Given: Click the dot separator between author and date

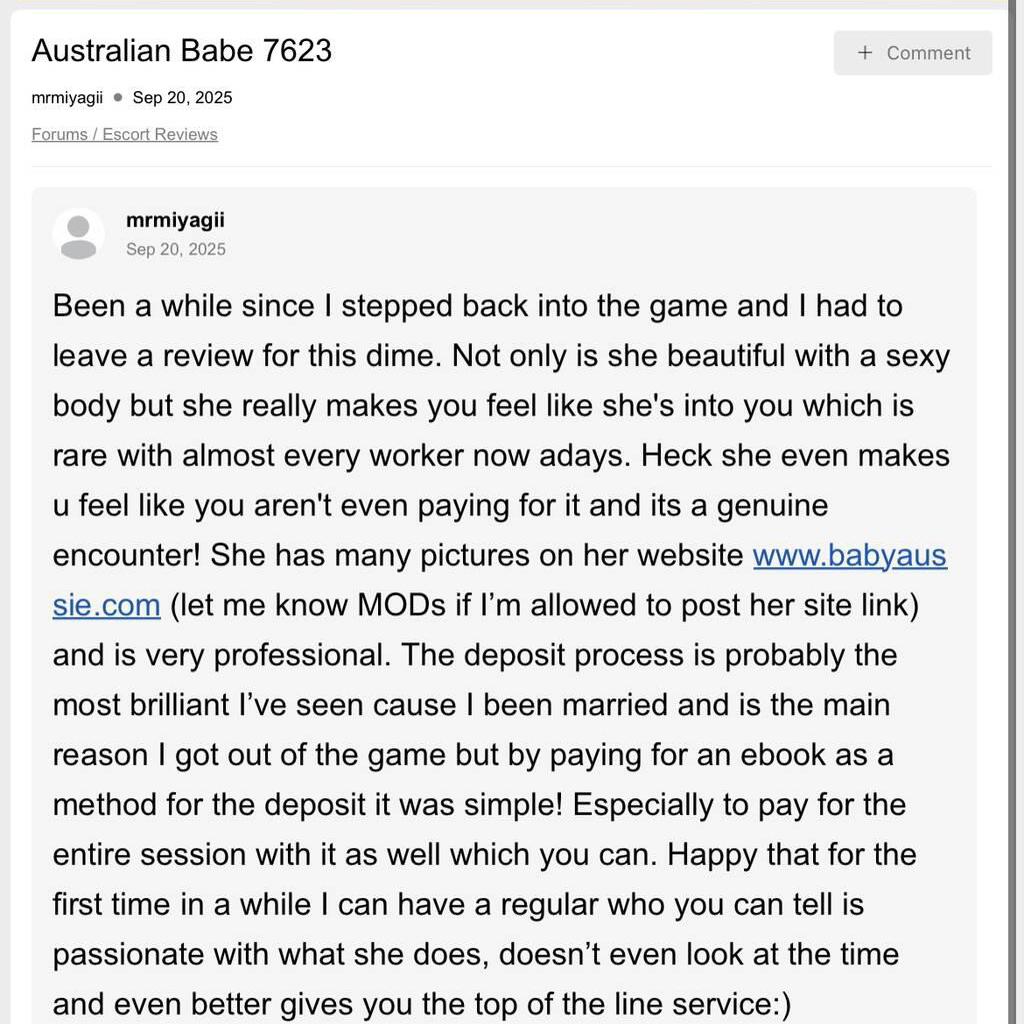Looking at the screenshot, I should click(x=118, y=98).
